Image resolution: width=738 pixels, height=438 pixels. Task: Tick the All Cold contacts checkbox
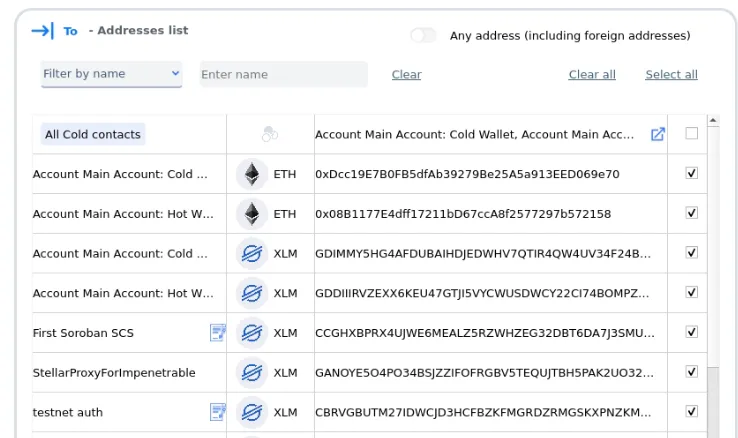coord(691,134)
